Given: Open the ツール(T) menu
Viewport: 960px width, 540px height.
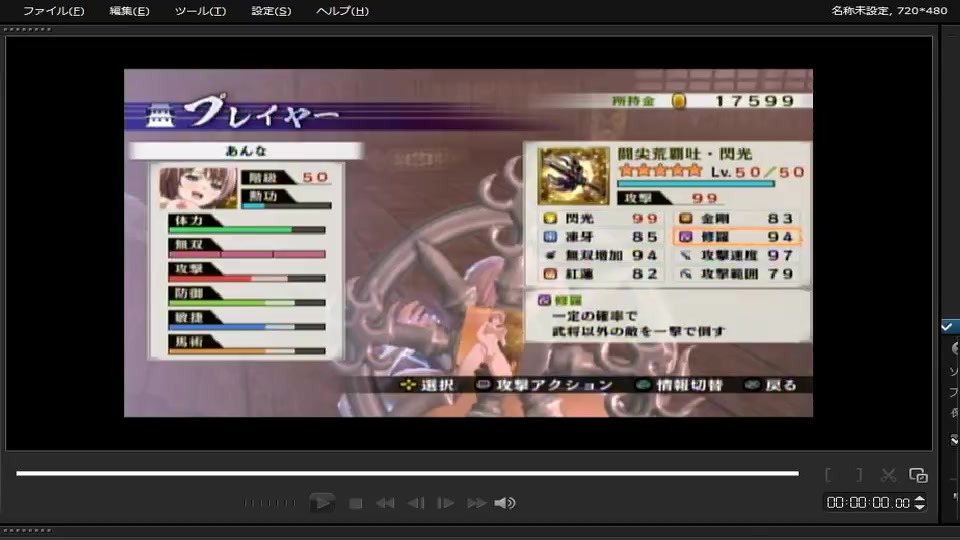Looking at the screenshot, I should pos(200,11).
